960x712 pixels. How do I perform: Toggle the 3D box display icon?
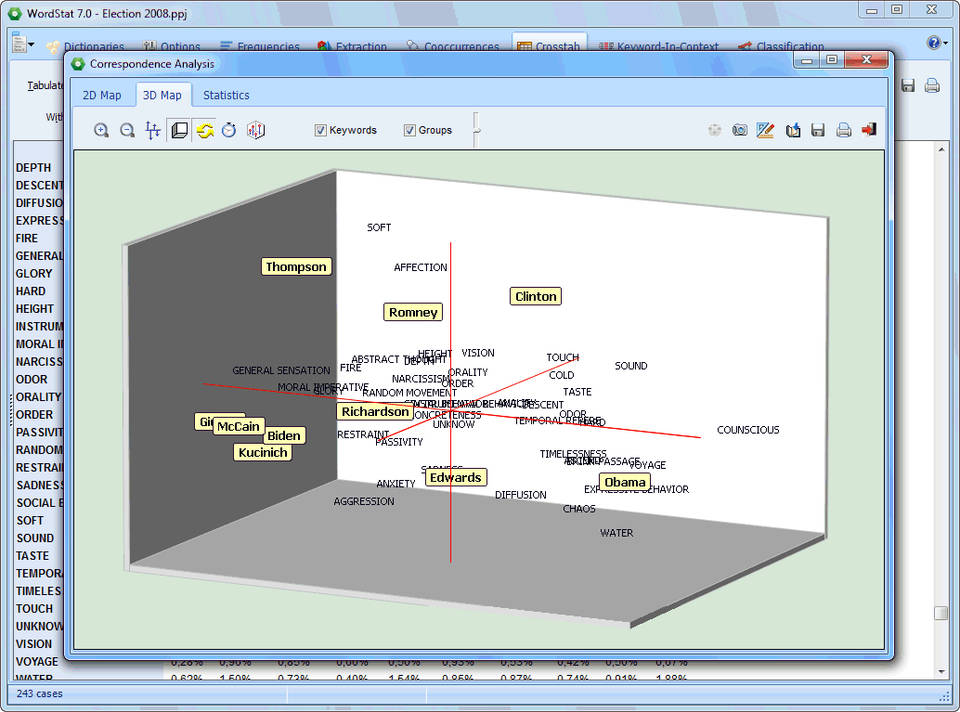(x=180, y=130)
